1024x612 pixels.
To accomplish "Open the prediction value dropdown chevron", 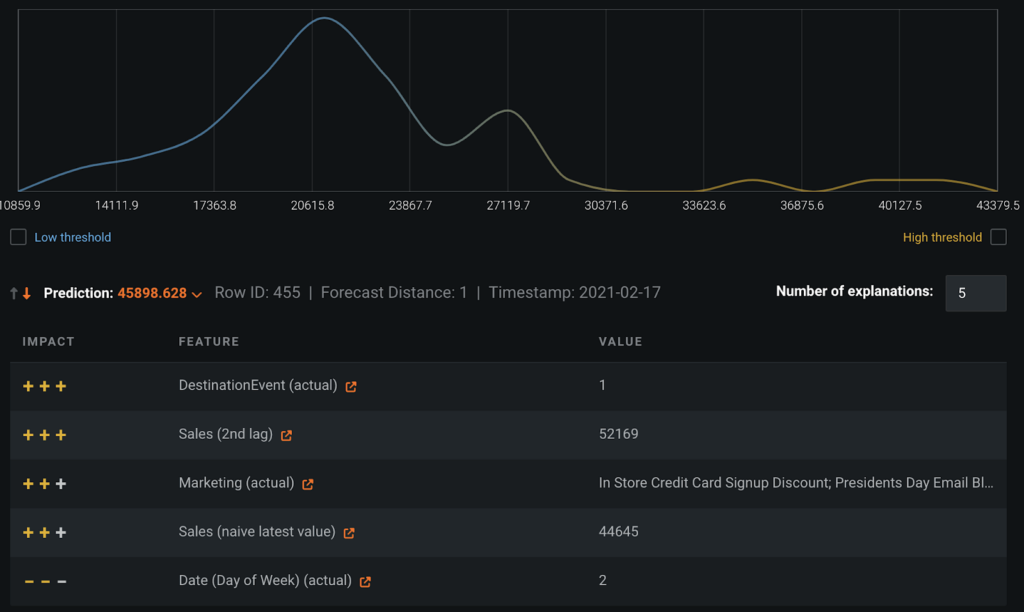I will coord(197,293).
